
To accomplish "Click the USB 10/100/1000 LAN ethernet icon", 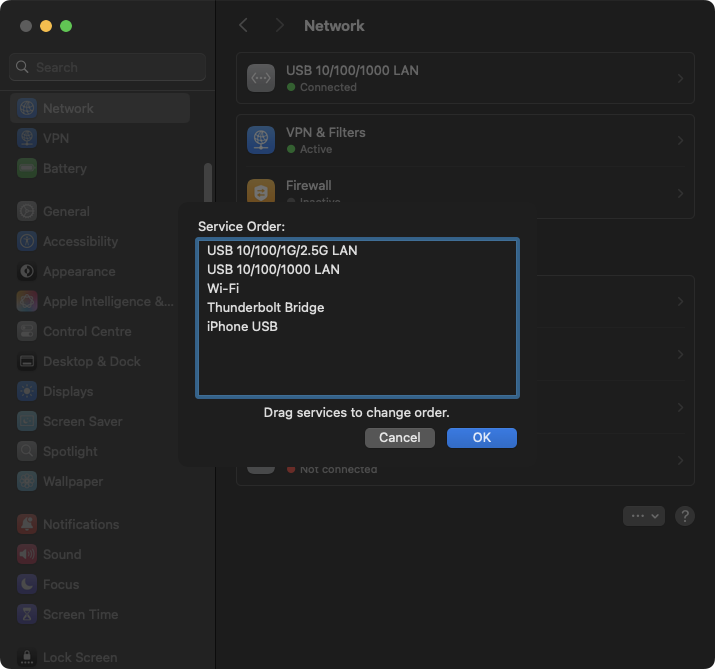I will [261, 78].
